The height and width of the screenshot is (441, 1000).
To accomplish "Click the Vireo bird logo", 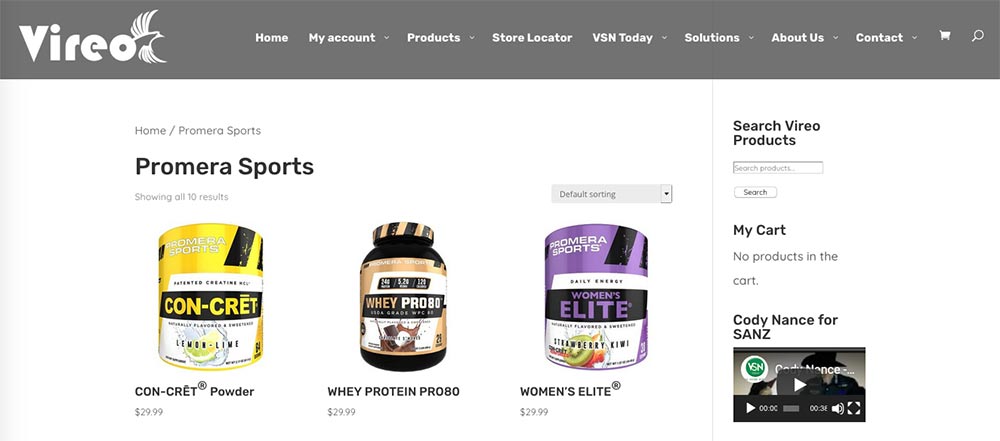I will tap(92, 38).
